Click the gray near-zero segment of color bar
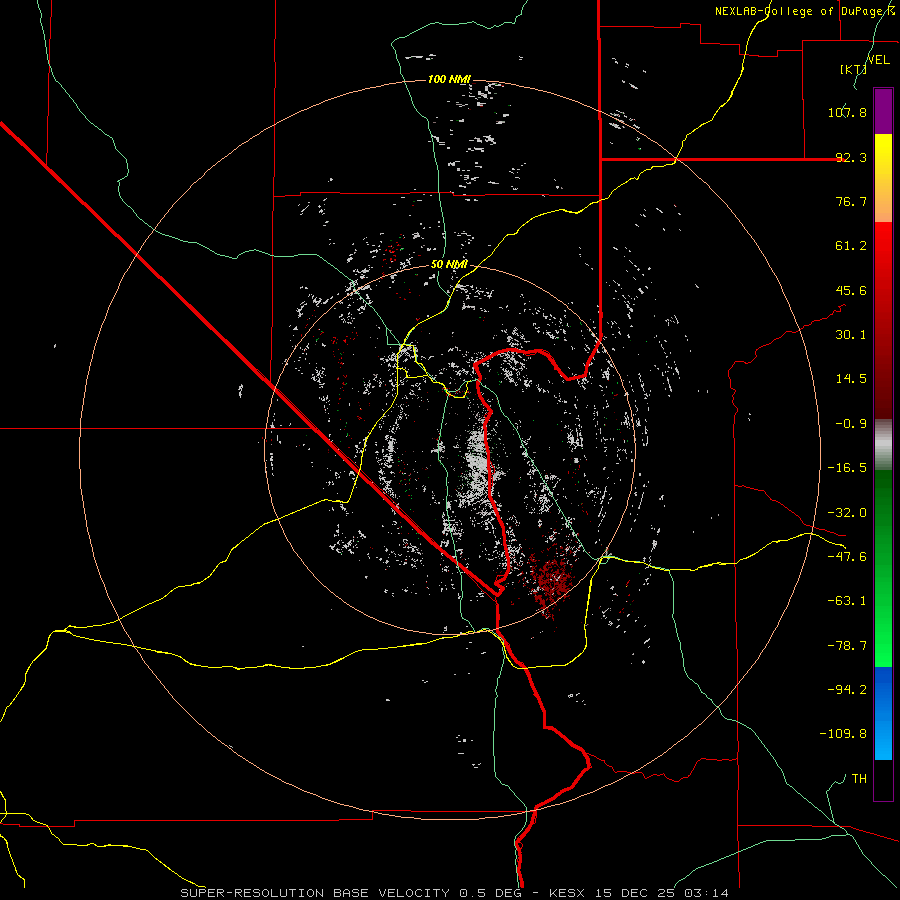 pyautogui.click(x=883, y=444)
